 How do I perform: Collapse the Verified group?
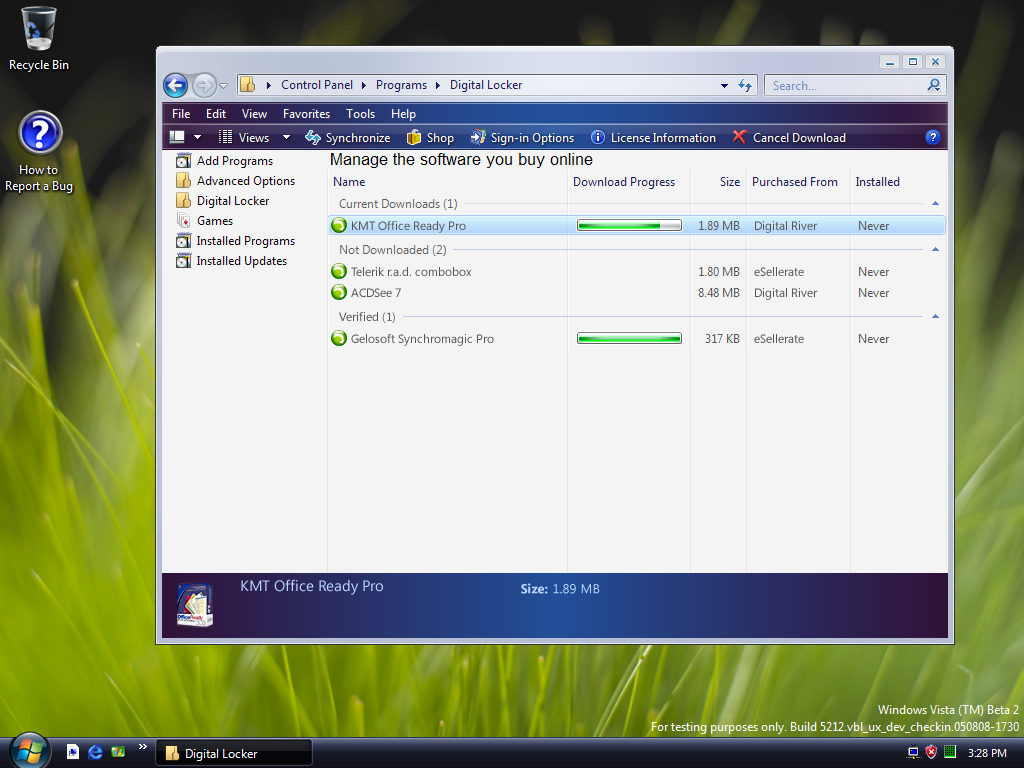click(935, 317)
